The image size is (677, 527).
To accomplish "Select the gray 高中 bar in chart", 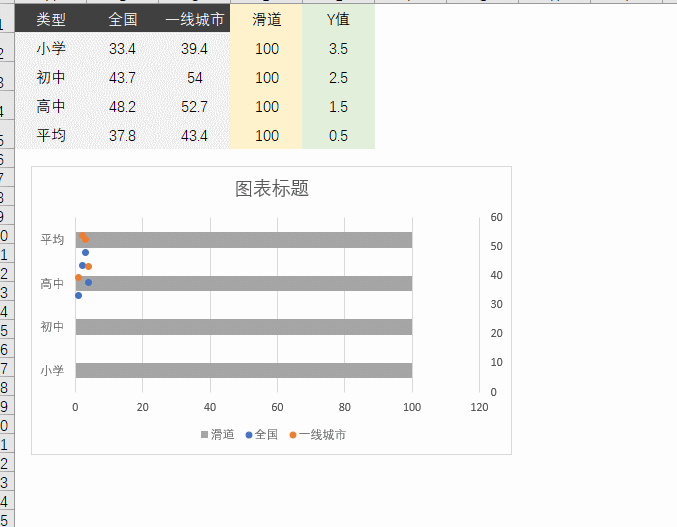I will [x=244, y=284].
